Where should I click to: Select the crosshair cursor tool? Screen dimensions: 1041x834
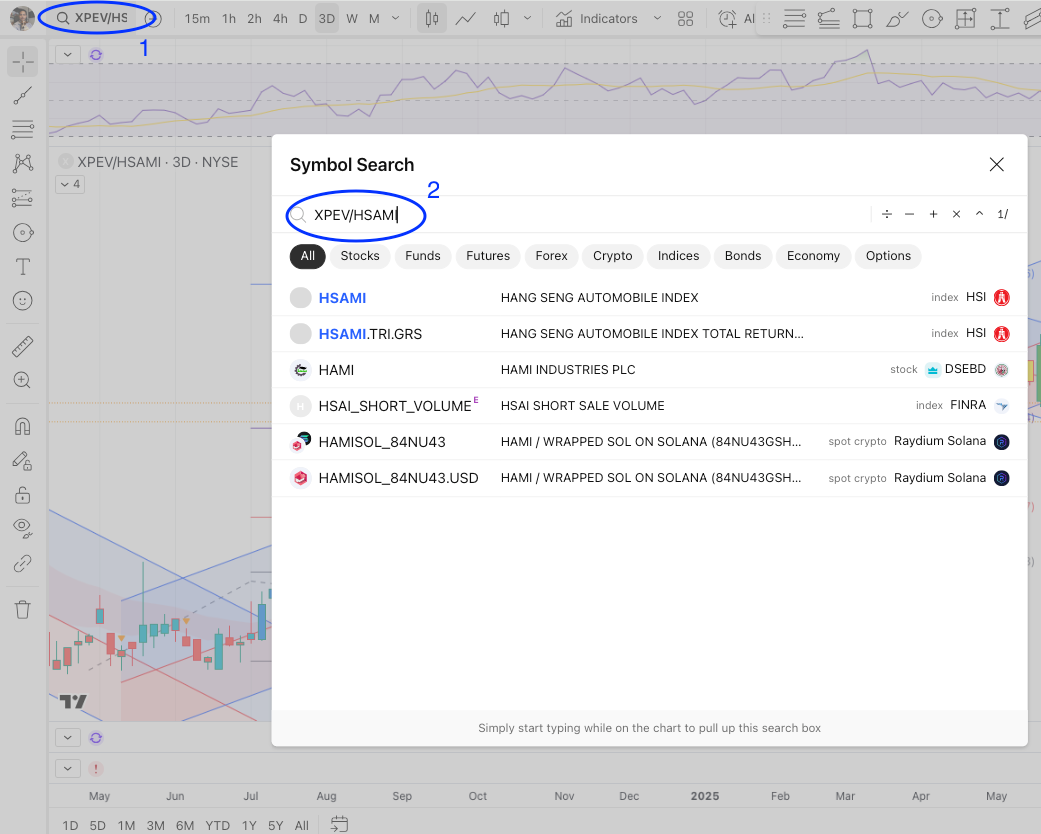click(x=23, y=62)
